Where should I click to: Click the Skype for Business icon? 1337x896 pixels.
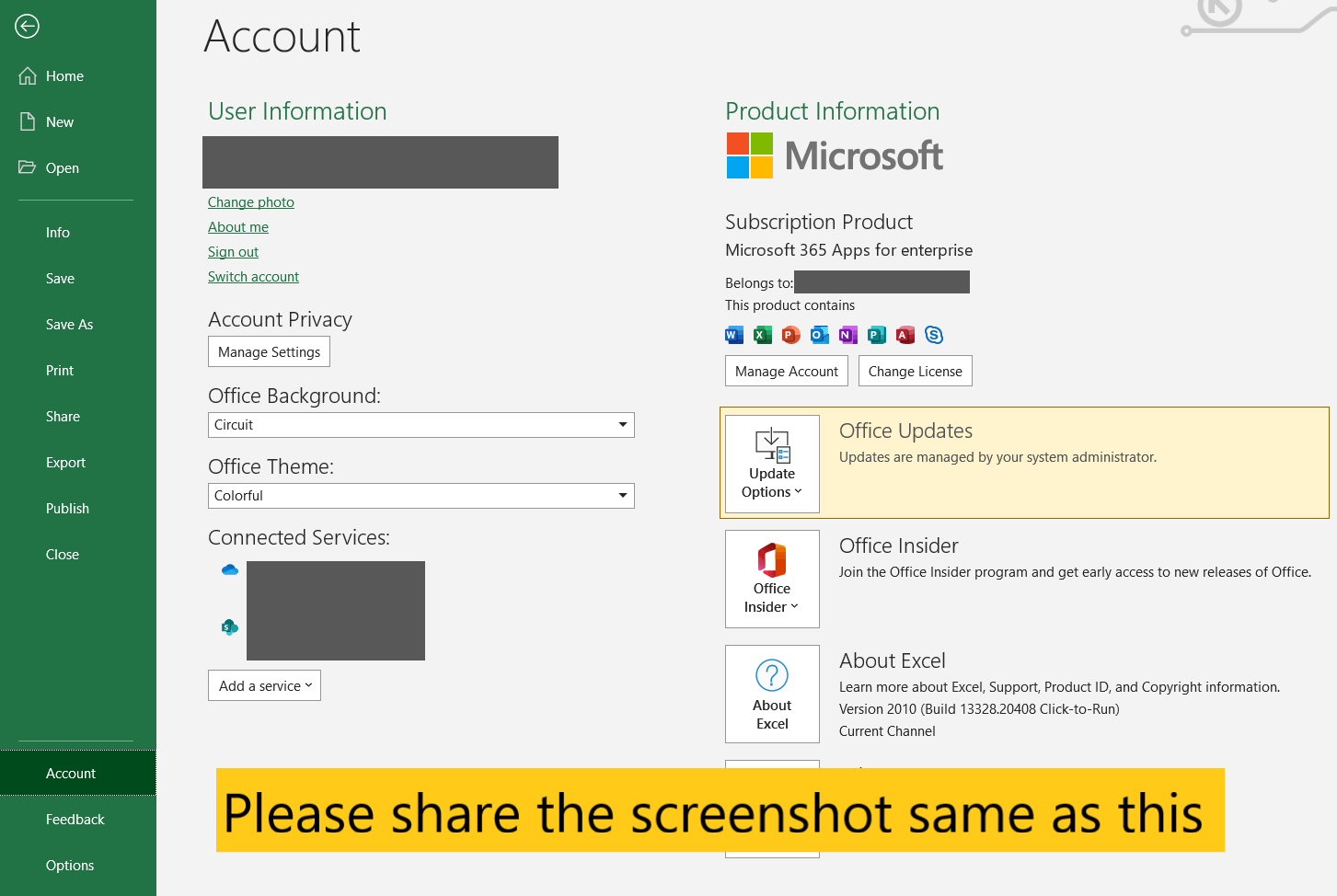click(934, 335)
